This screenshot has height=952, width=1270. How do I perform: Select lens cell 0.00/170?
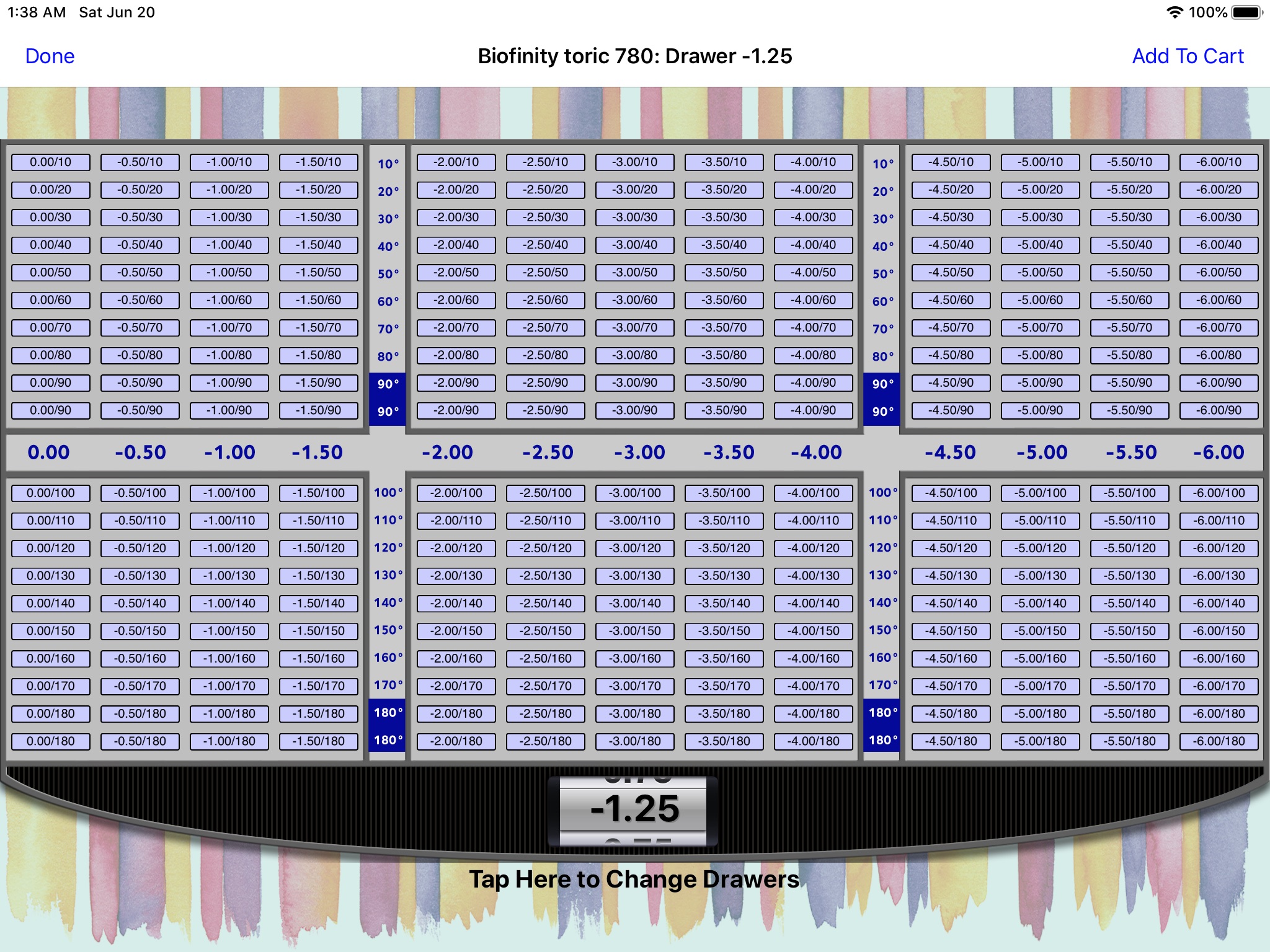tap(51, 686)
